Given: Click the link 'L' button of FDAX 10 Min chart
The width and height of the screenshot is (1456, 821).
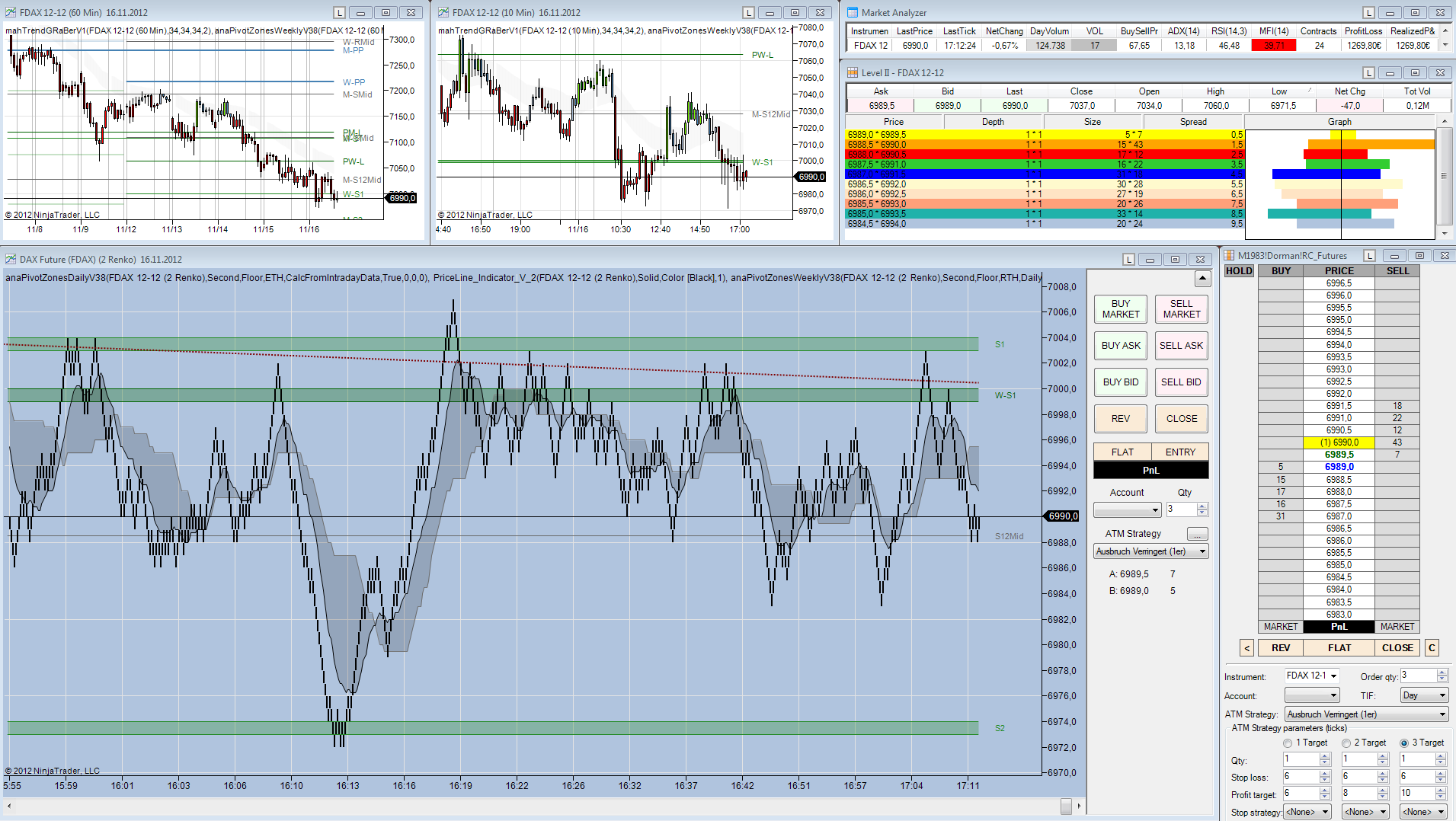Looking at the screenshot, I should tap(749, 13).
